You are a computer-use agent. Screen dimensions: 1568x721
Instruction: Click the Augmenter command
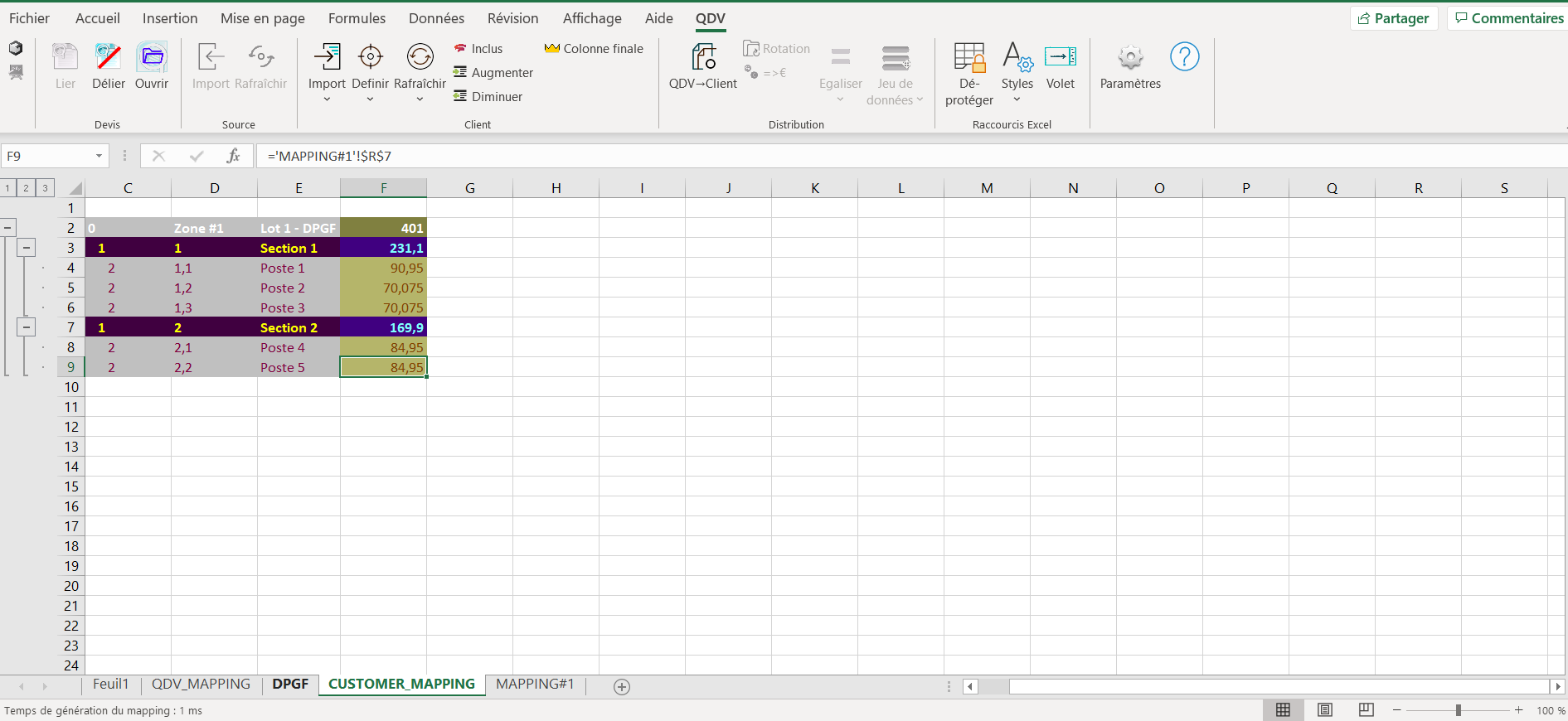493,73
